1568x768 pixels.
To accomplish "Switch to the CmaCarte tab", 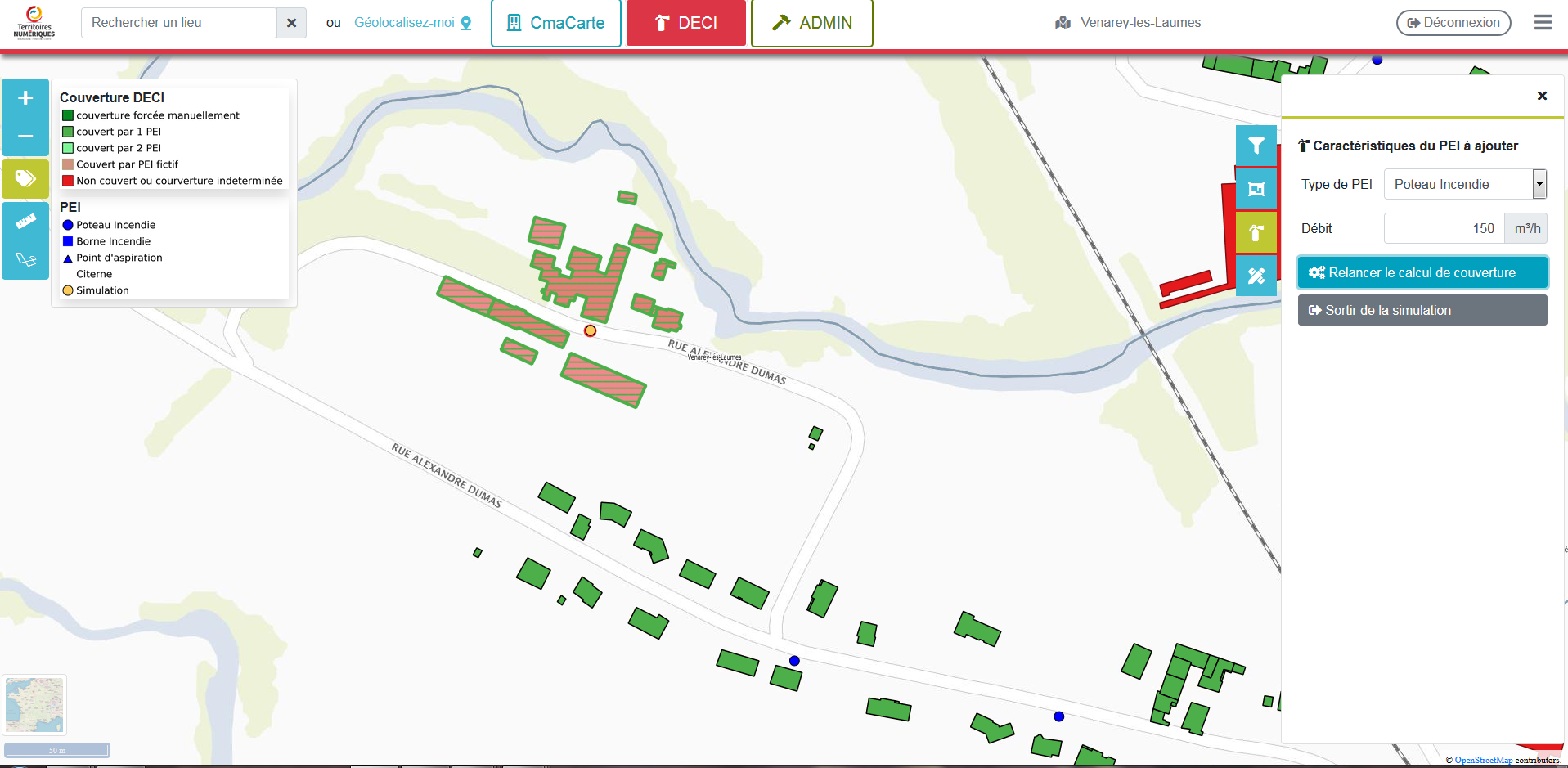I will coord(556,23).
